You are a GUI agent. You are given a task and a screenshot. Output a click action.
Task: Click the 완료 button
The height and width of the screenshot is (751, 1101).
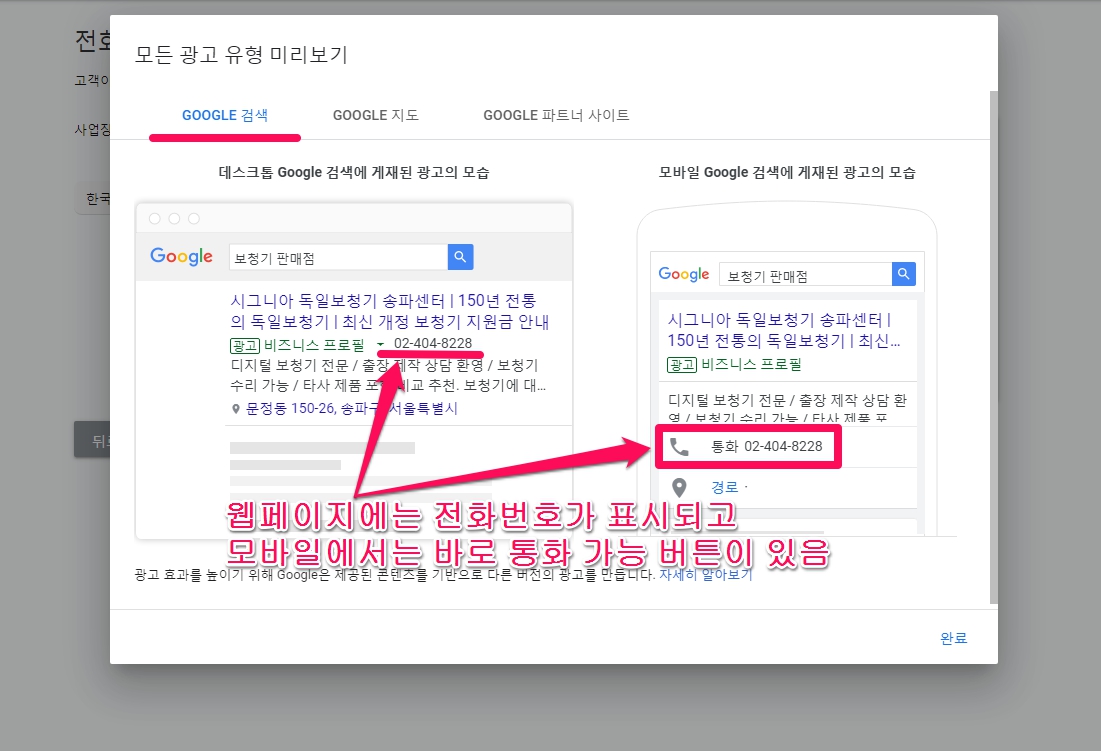pyautogui.click(x=954, y=638)
